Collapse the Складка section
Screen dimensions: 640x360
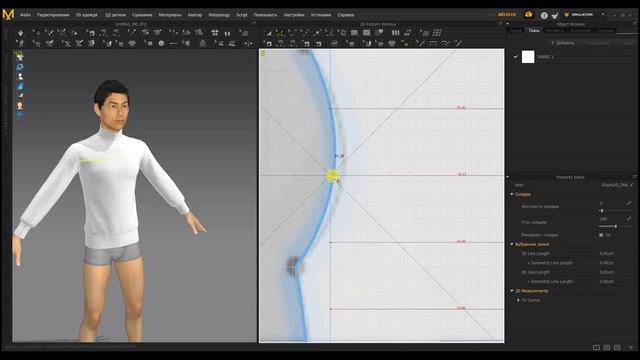click(512, 194)
